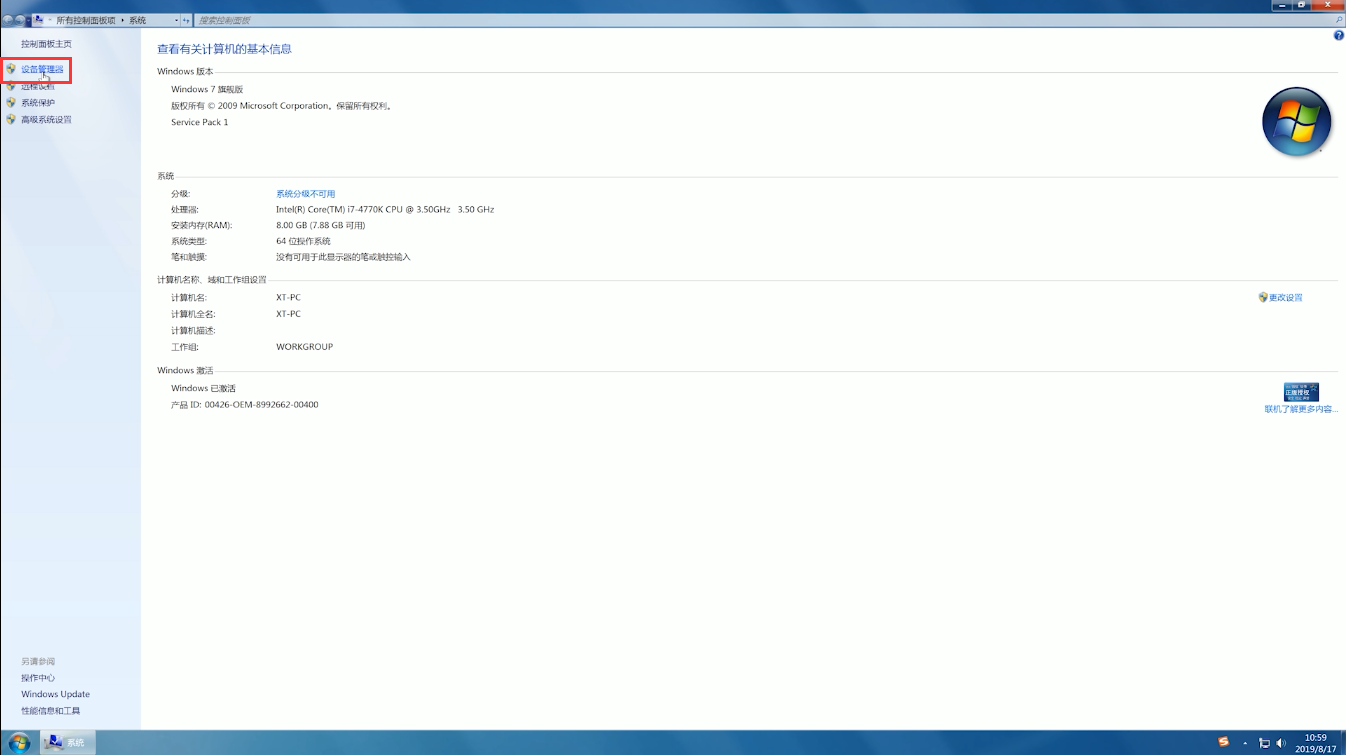Click the 系统 taskbar window button
The width and height of the screenshot is (1346, 755).
pyautogui.click(x=68, y=742)
